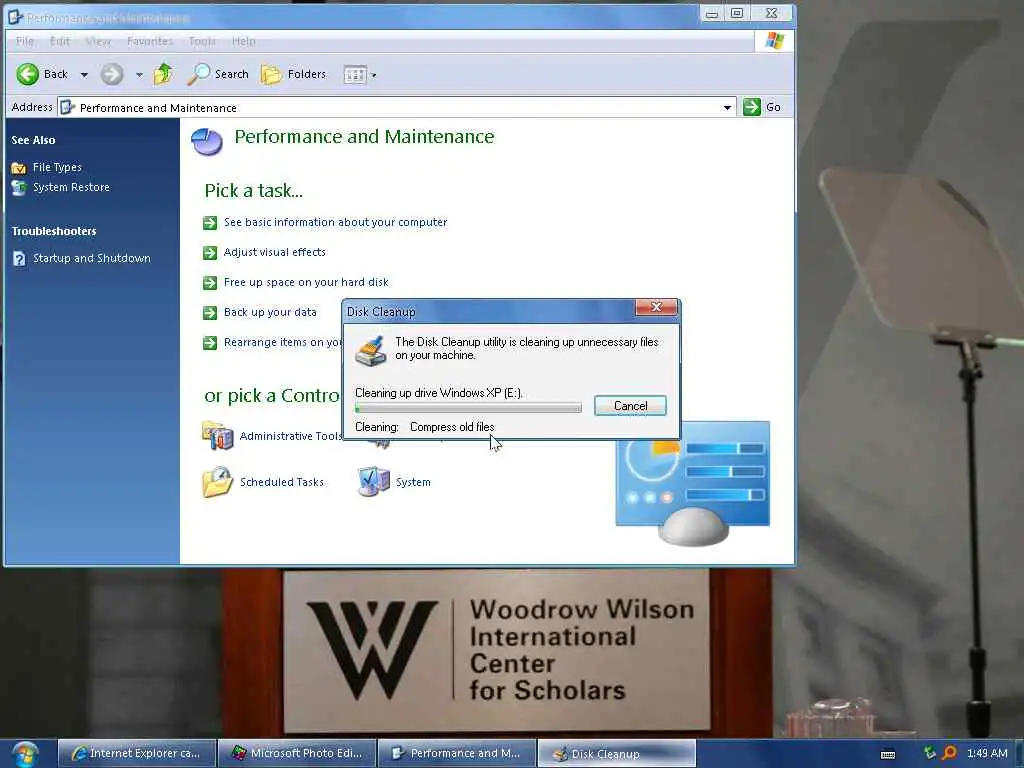Switch to Microsoft Photo Editor taskbar button
This screenshot has height=768, width=1024.
click(x=297, y=754)
